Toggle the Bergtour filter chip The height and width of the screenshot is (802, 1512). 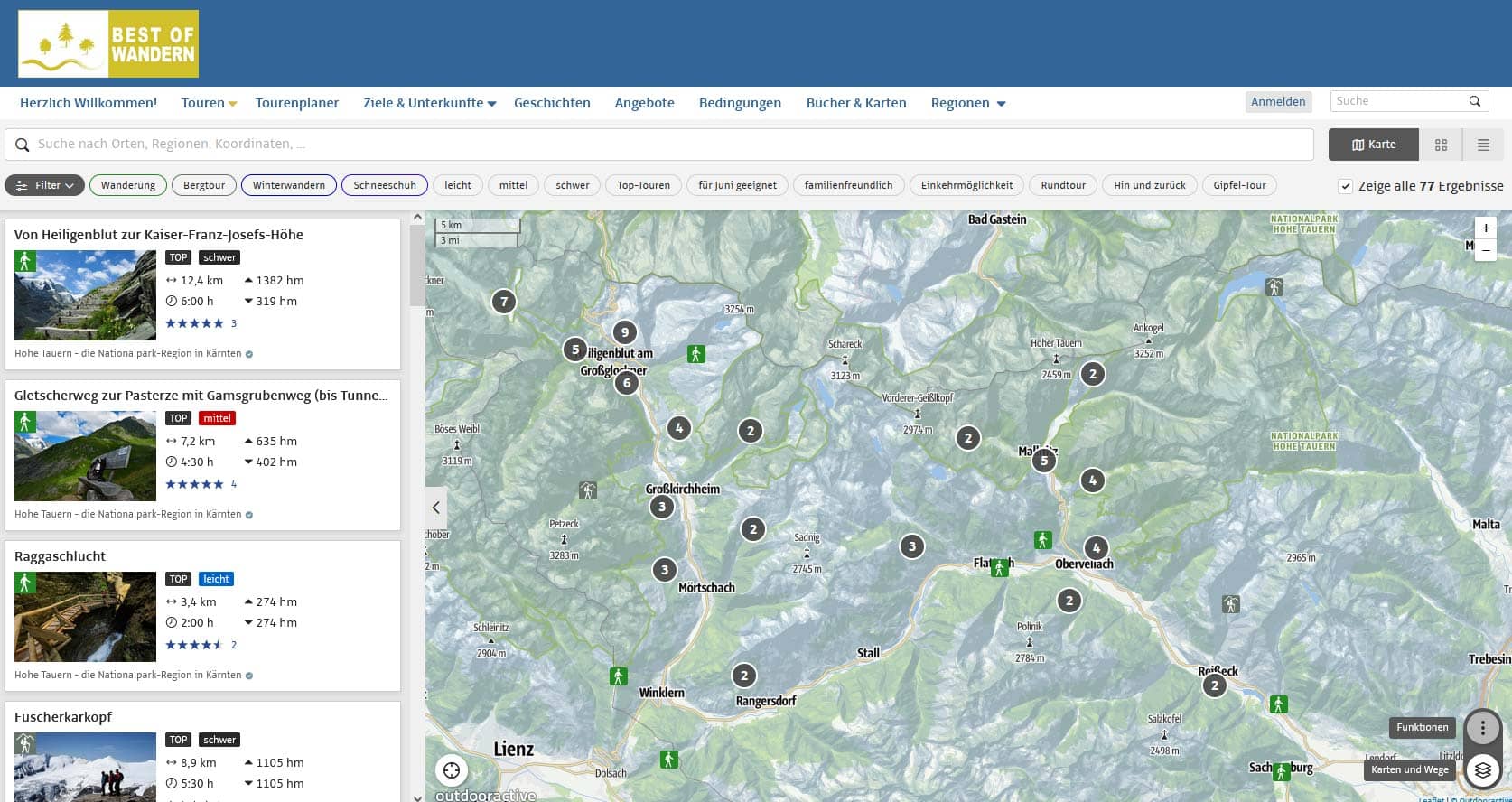click(204, 185)
